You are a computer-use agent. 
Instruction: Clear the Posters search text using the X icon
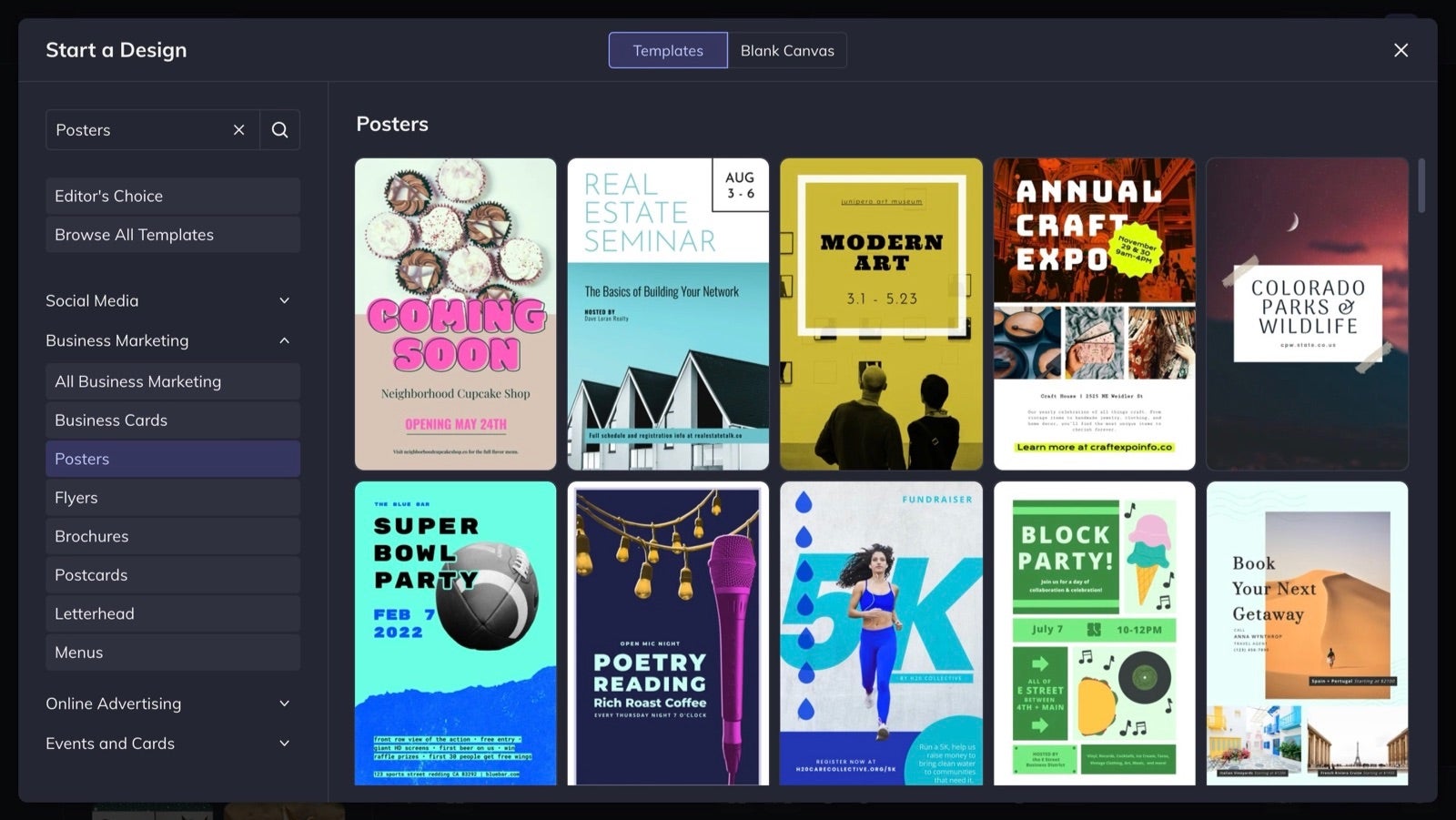pos(238,129)
